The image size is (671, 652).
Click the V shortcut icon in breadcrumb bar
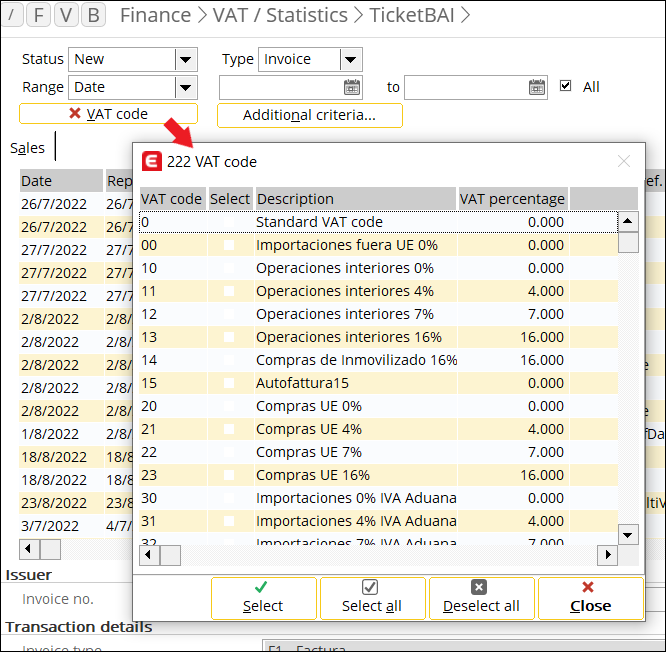coord(66,15)
